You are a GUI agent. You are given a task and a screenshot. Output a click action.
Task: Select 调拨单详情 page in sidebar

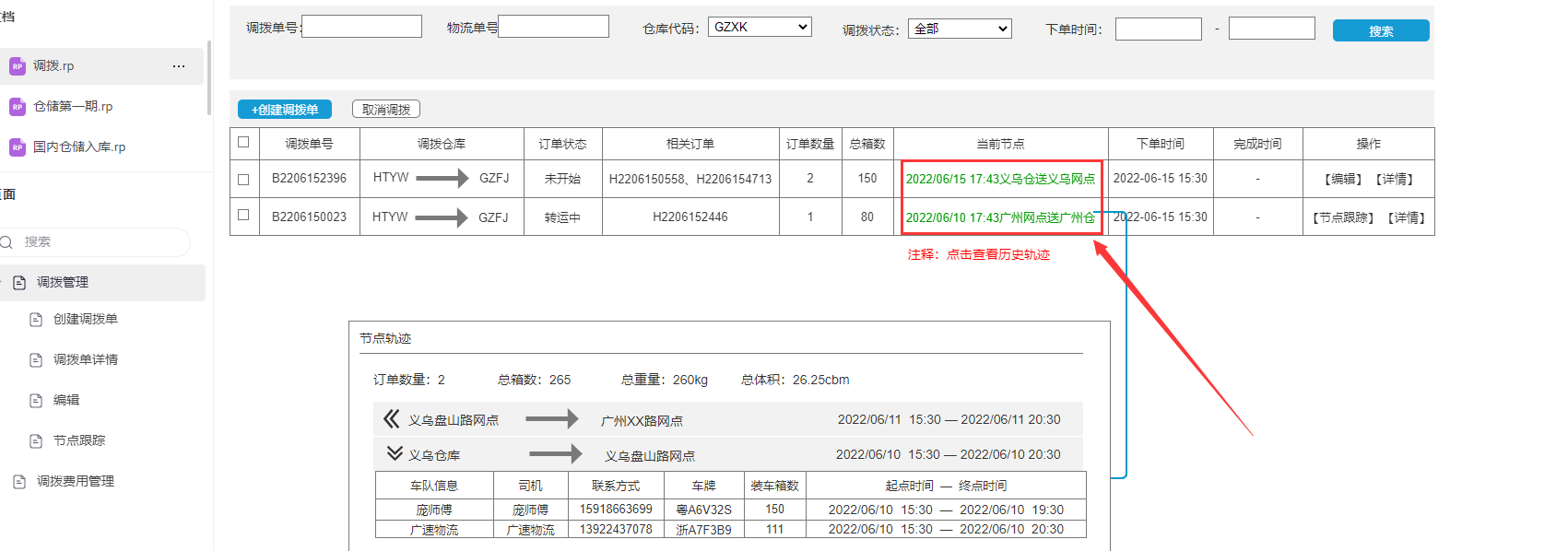(85, 359)
